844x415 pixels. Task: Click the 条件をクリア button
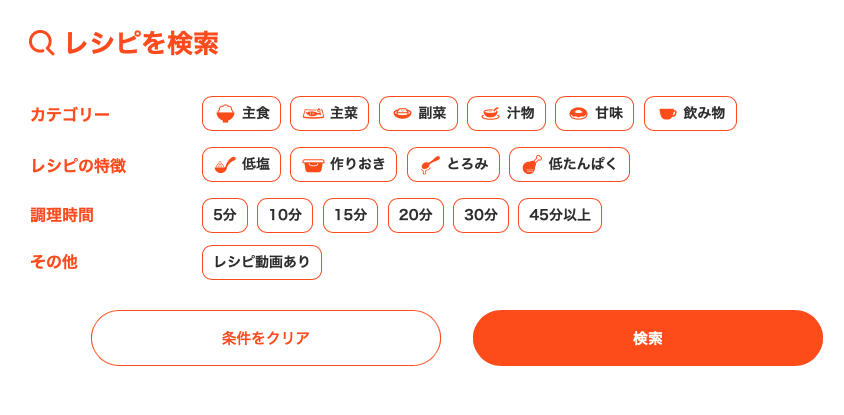pos(266,338)
